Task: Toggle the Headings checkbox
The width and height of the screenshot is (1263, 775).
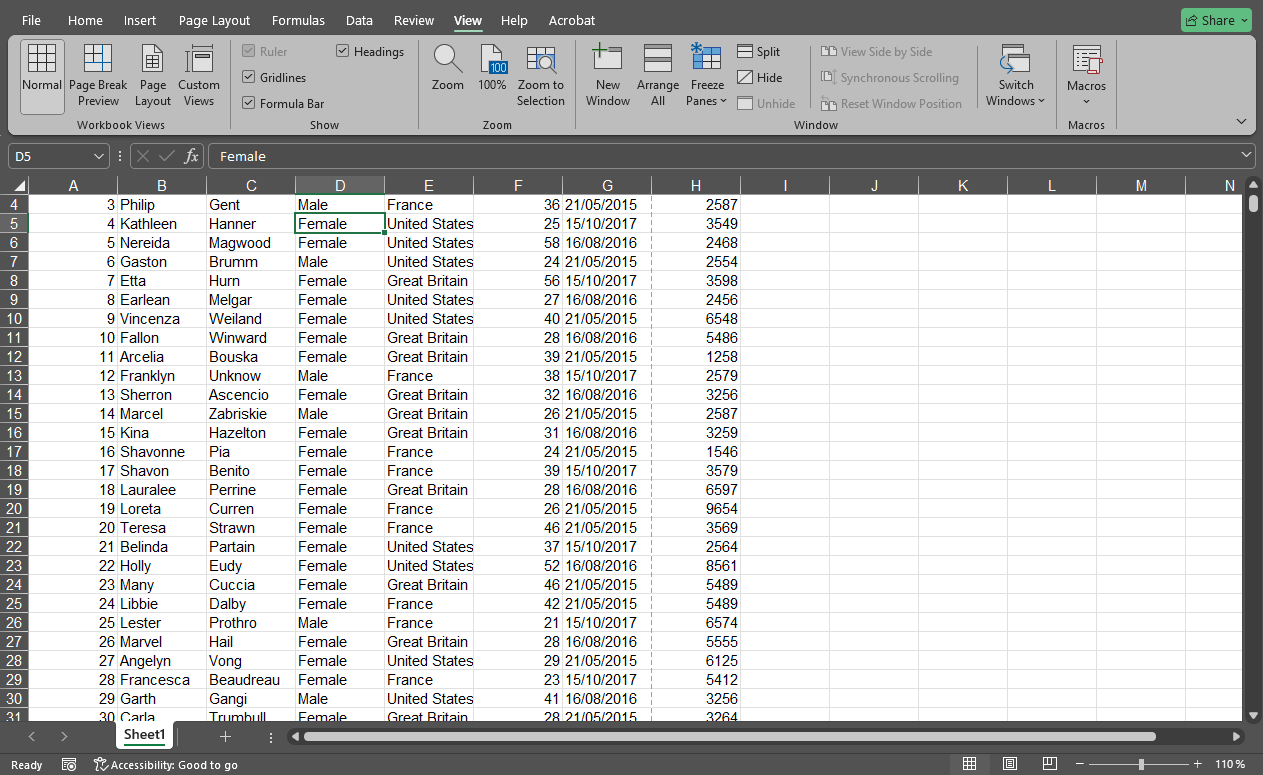Action: click(x=343, y=51)
